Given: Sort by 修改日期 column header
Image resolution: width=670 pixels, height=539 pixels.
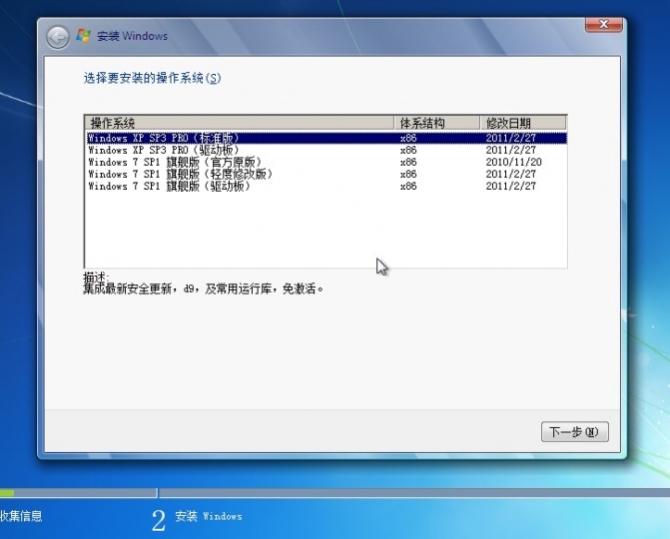Looking at the screenshot, I should click(x=523, y=123).
